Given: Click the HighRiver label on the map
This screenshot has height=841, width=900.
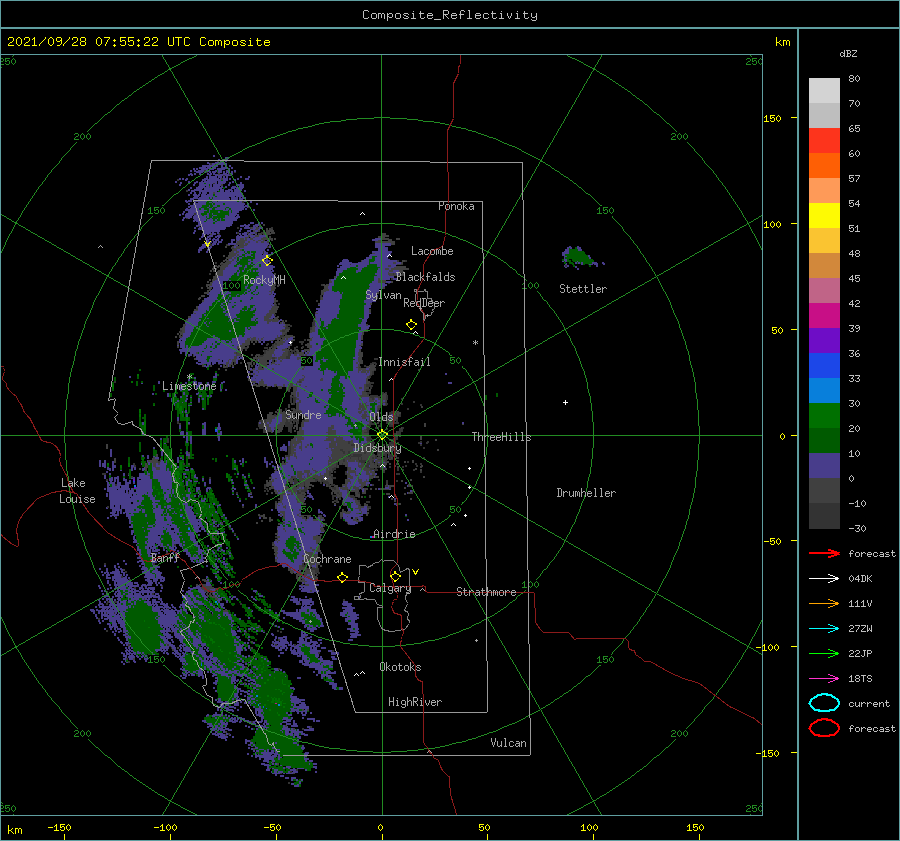Looking at the screenshot, I should [x=415, y=702].
